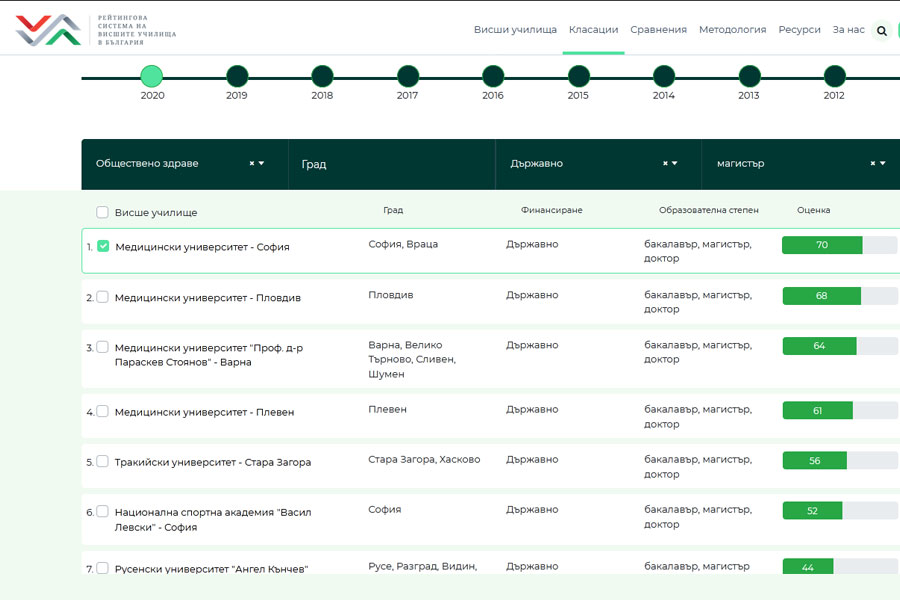Check Медицински университет - Пловдив checkbox

102,297
